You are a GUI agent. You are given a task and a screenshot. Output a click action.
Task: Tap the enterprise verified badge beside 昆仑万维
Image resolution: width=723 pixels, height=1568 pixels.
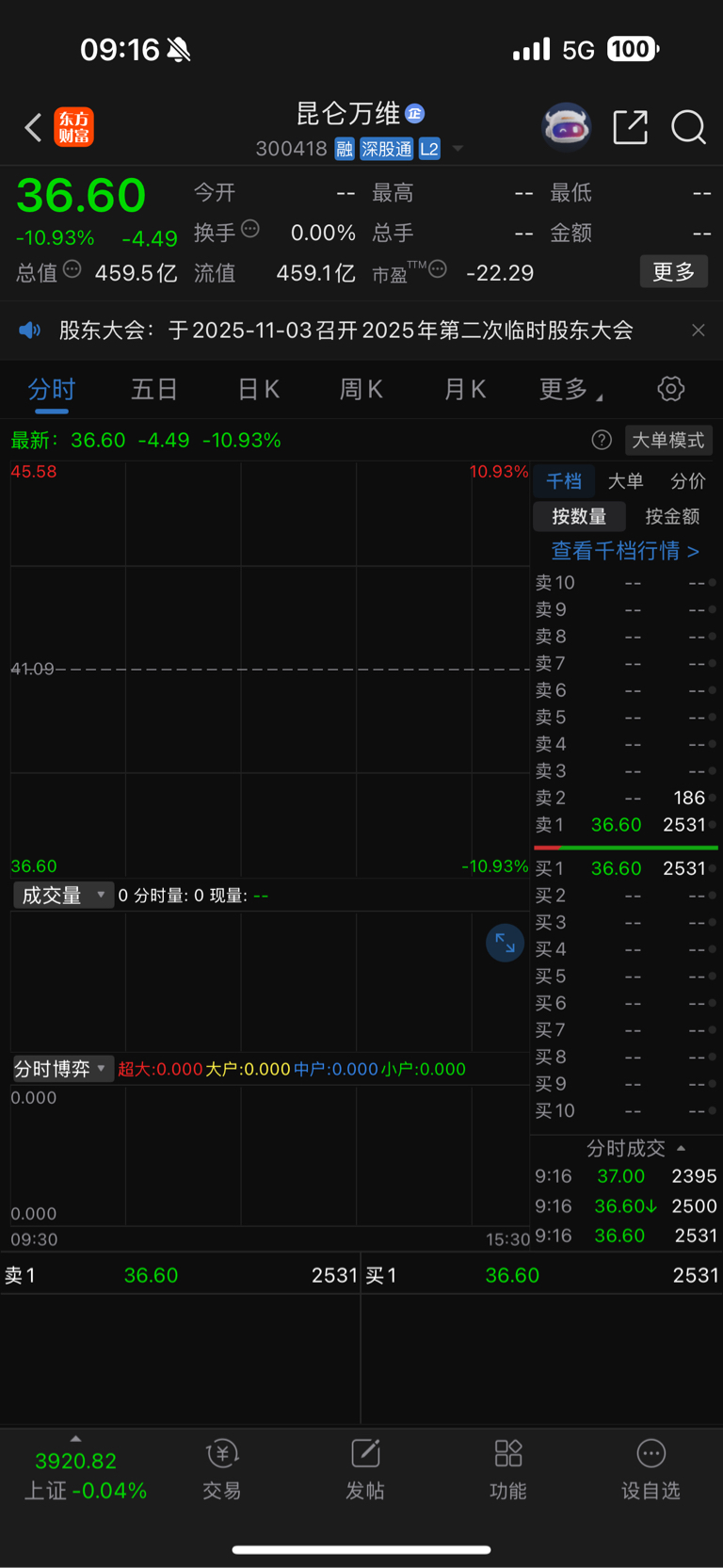414,114
